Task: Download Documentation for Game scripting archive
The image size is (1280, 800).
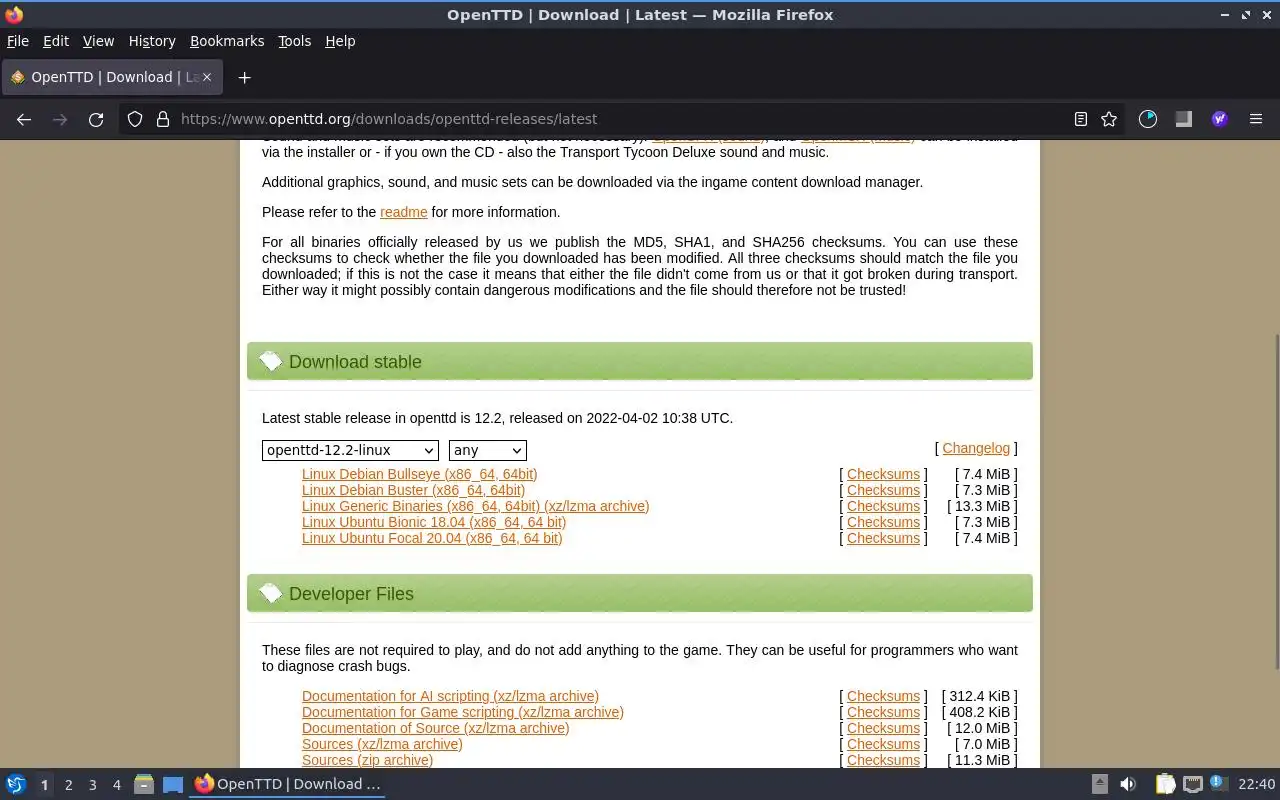Action: point(463,712)
